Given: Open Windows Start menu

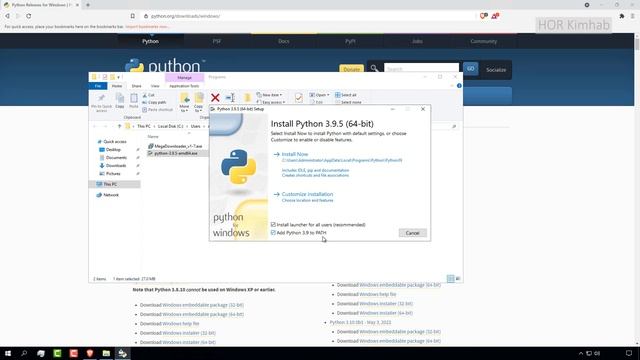Looking at the screenshot, I should [8, 353].
